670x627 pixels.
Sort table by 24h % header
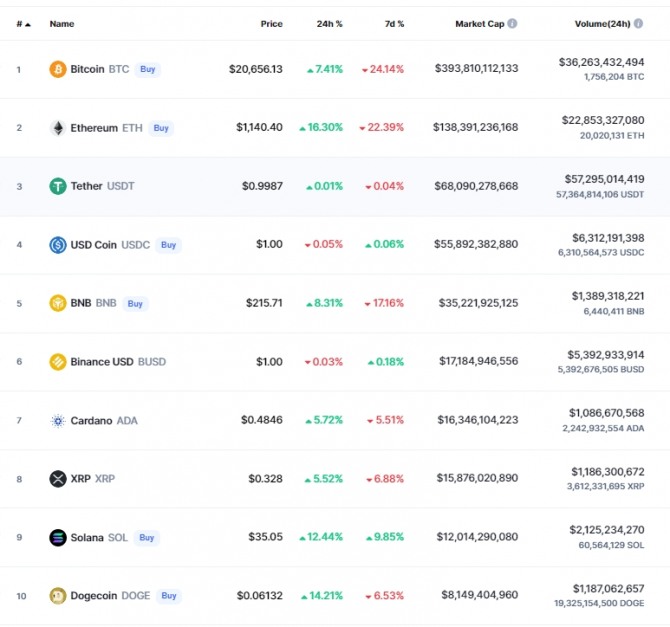tap(329, 24)
